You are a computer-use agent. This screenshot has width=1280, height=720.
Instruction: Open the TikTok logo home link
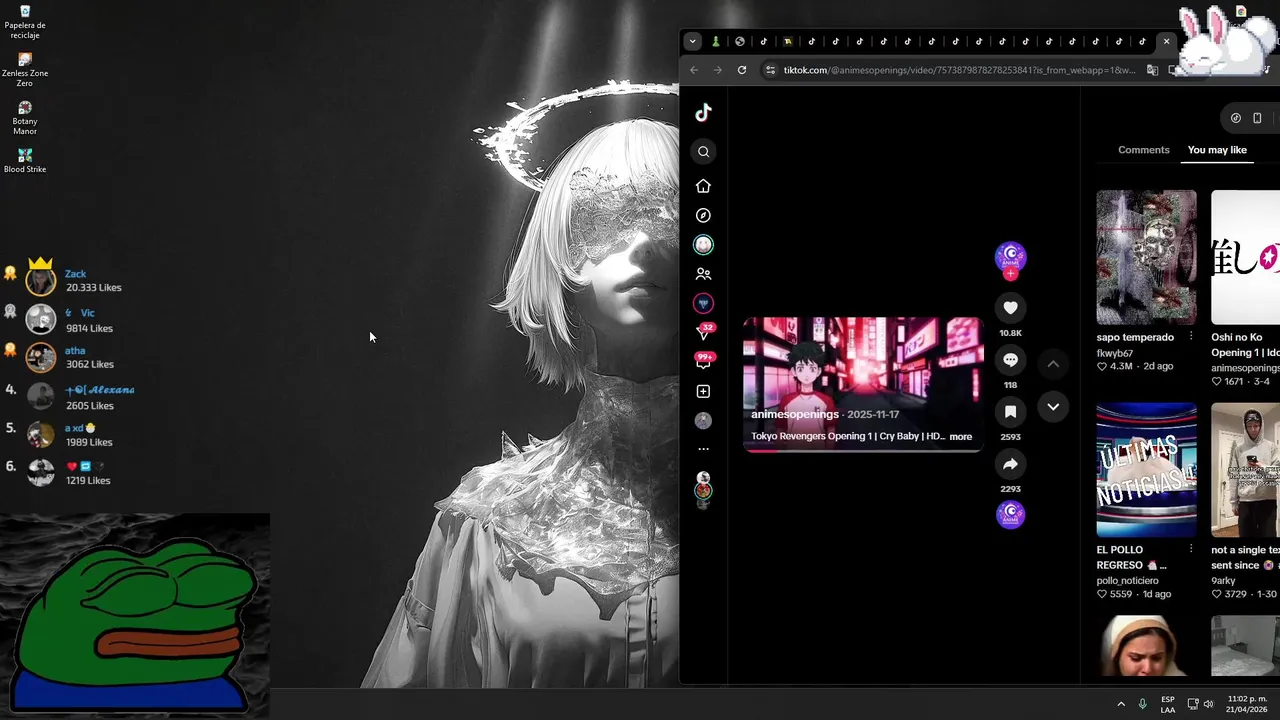(x=703, y=112)
